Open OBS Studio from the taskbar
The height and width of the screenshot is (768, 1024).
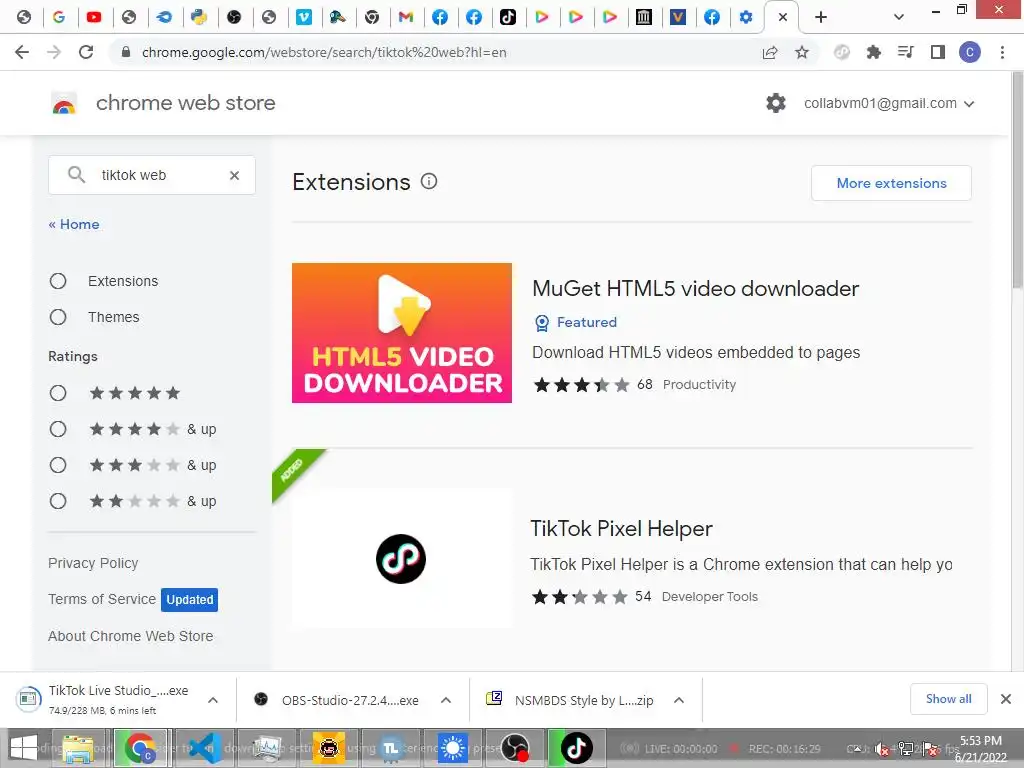[515, 748]
